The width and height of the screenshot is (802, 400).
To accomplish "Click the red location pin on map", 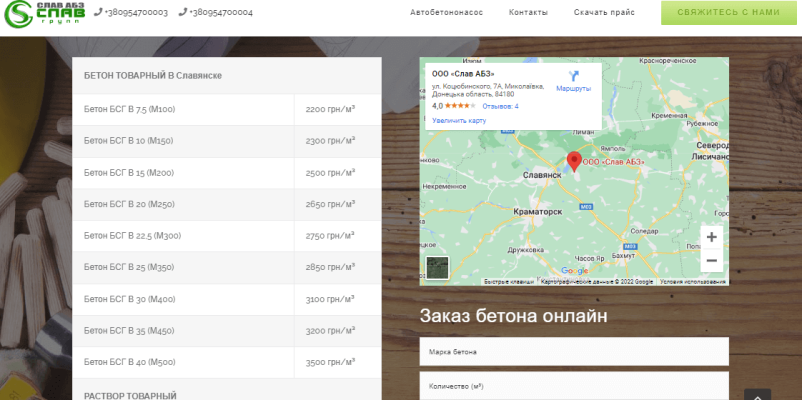I will (574, 160).
